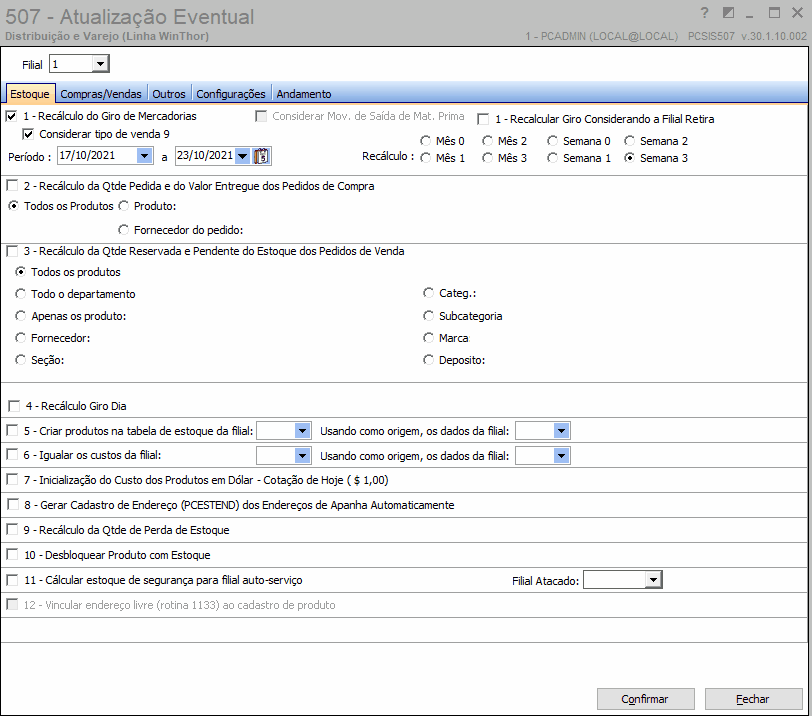This screenshot has height=716, width=812.
Task: Select Todos os produtos under option 3
Action: (20, 272)
